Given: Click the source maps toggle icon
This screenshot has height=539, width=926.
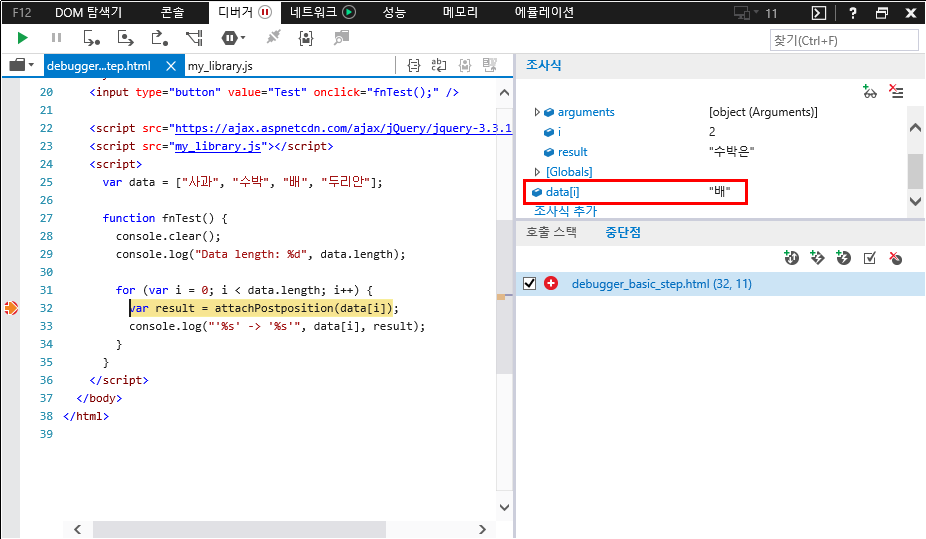Looking at the screenshot, I should (x=490, y=66).
